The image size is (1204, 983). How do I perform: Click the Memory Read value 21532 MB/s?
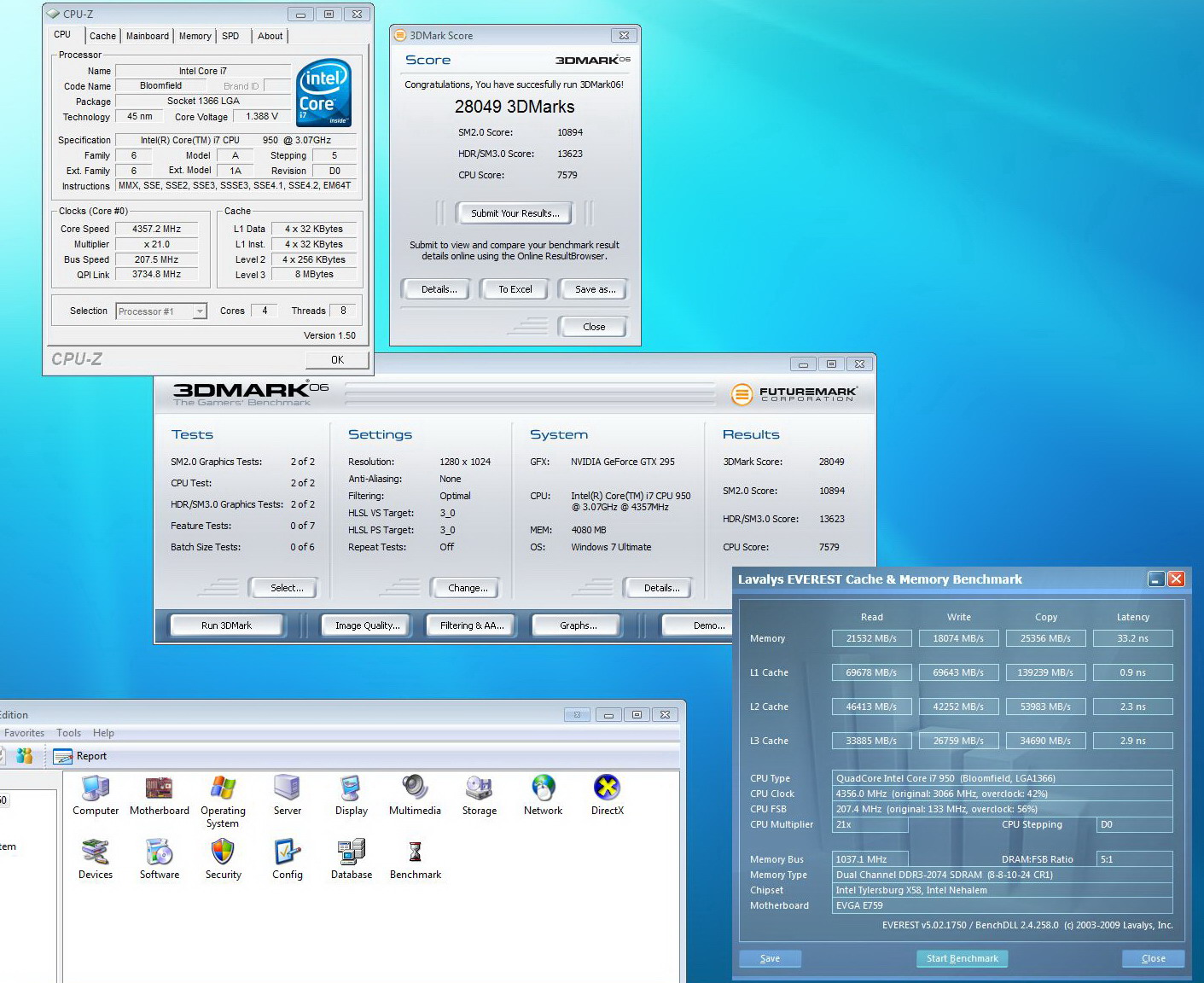coord(871,638)
